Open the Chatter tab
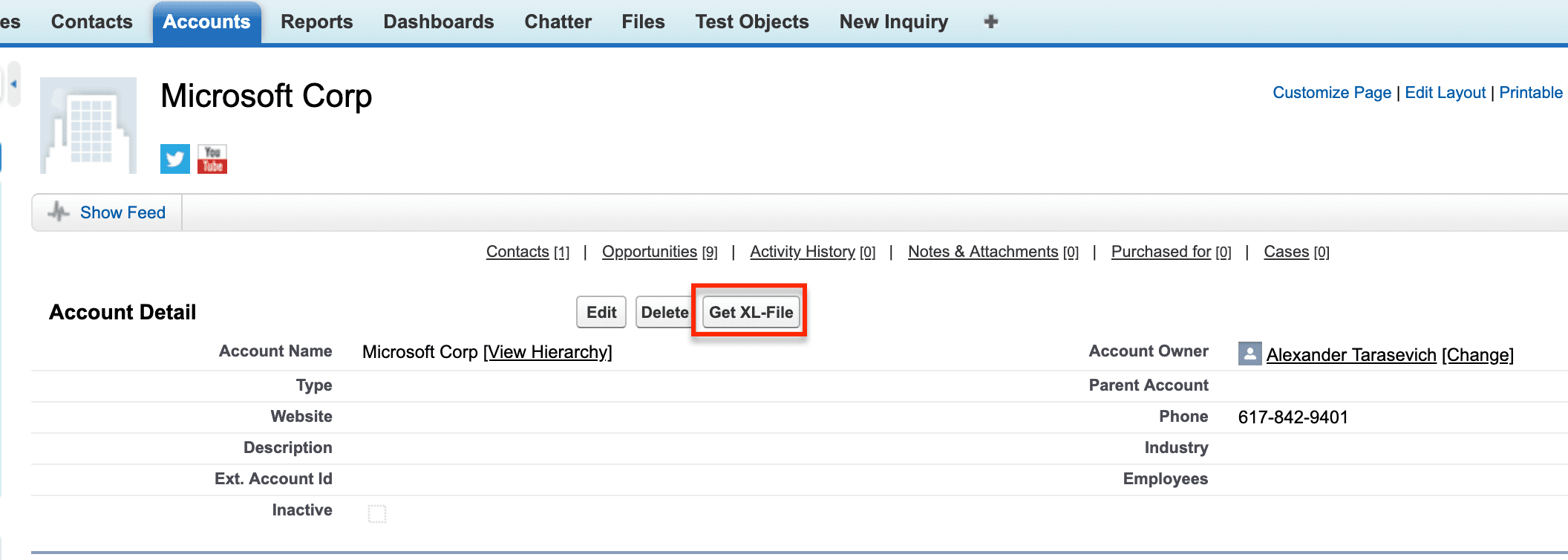 click(x=558, y=22)
